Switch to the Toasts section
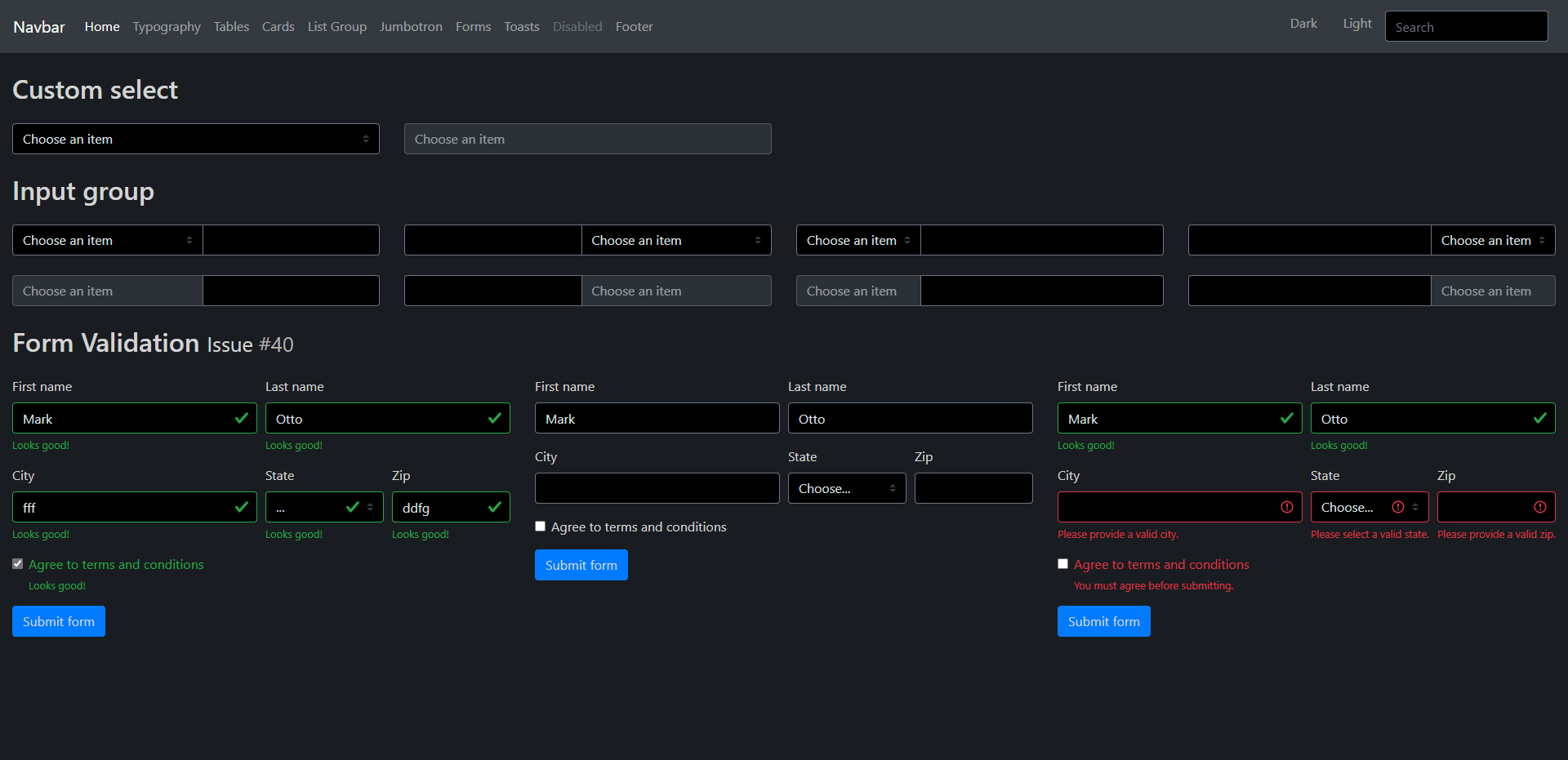1568x760 pixels. 521,26
